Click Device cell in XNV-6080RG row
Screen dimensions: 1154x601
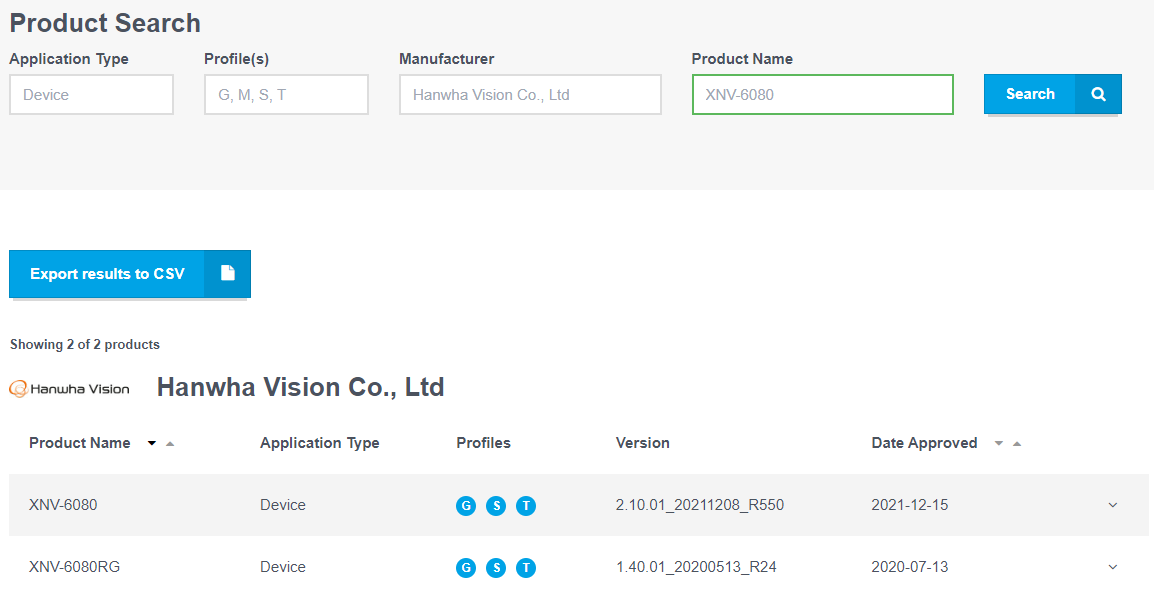coord(283,566)
